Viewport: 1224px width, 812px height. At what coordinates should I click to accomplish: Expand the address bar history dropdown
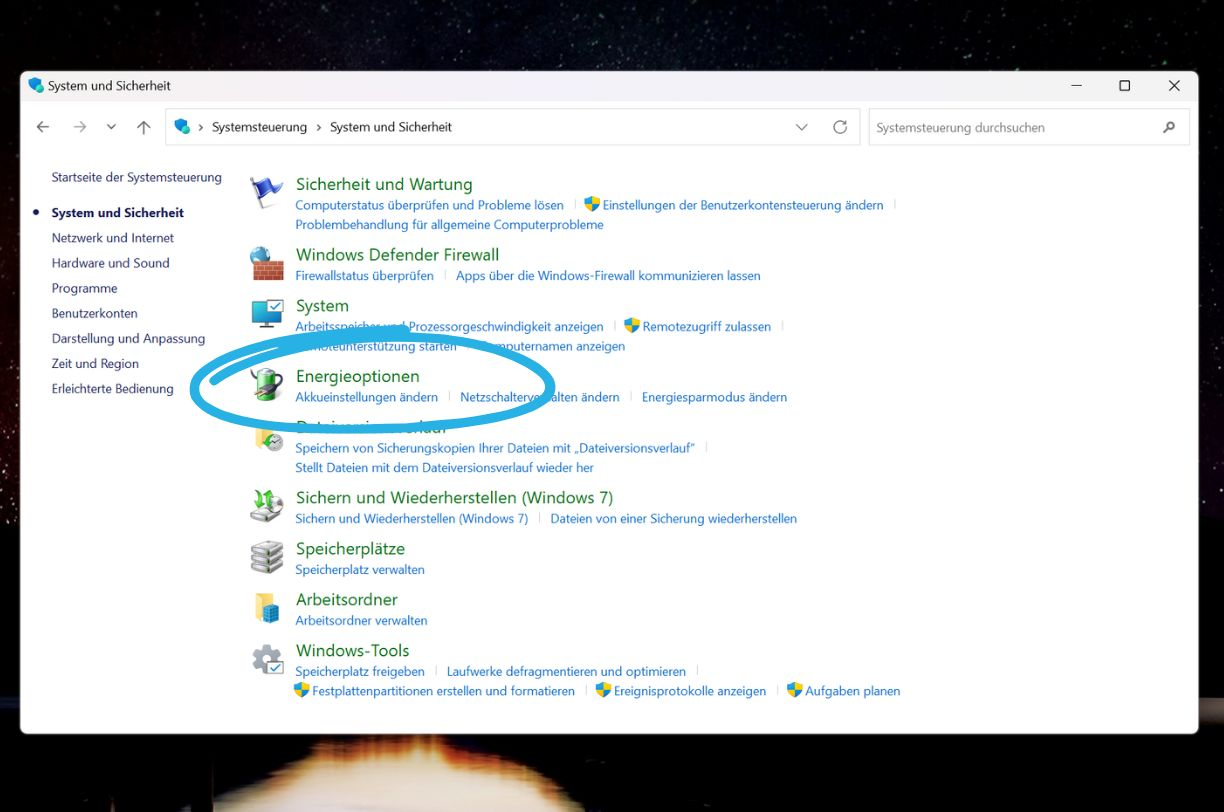tap(801, 127)
